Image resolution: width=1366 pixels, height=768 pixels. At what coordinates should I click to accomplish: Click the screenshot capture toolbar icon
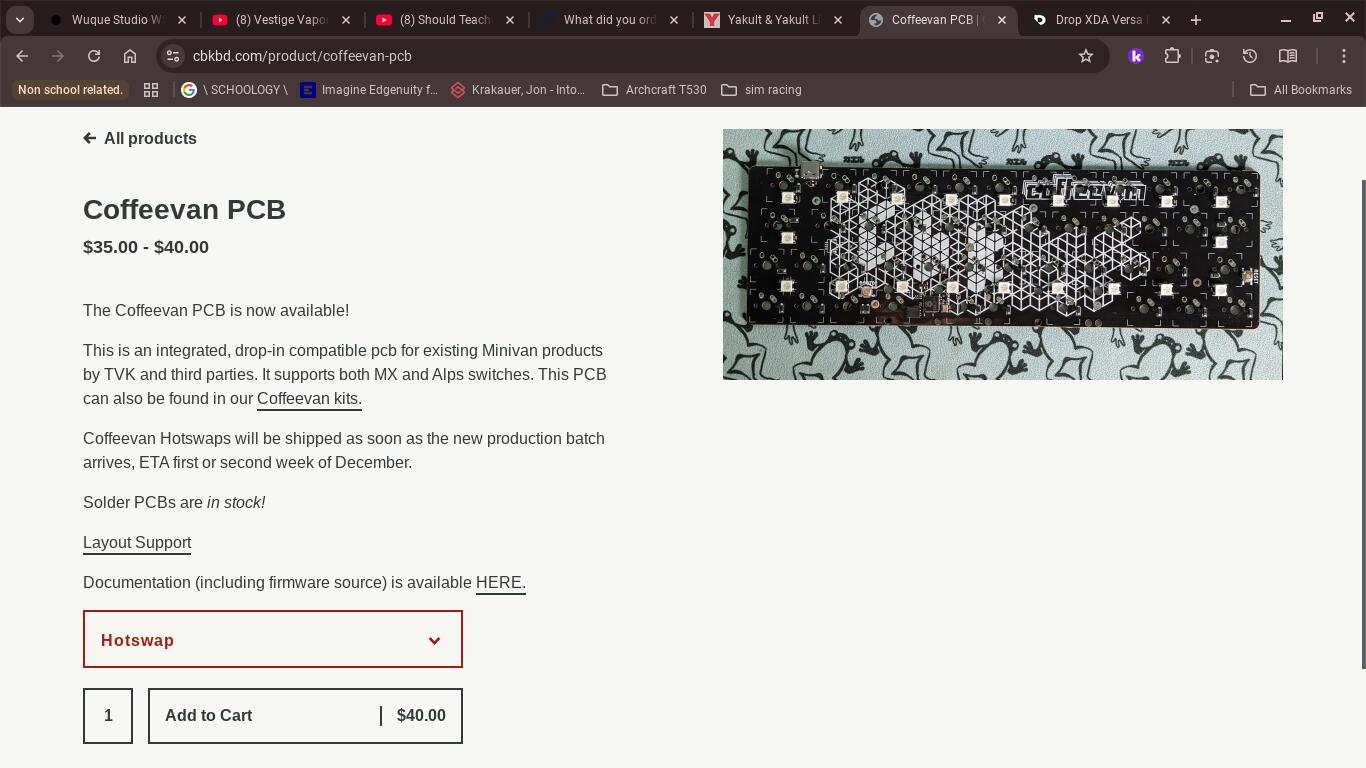[x=1212, y=56]
